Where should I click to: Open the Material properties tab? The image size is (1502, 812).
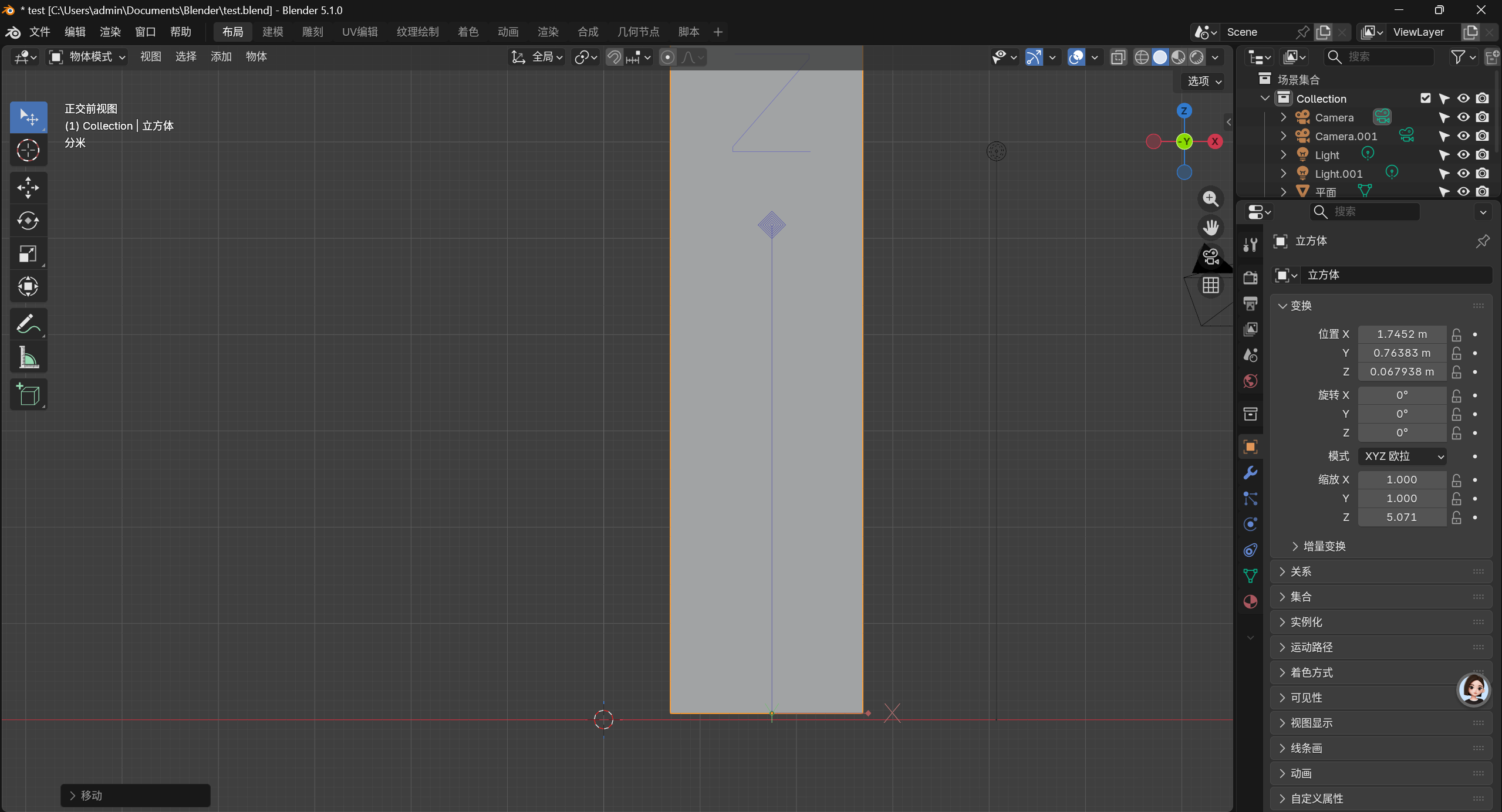(x=1250, y=602)
